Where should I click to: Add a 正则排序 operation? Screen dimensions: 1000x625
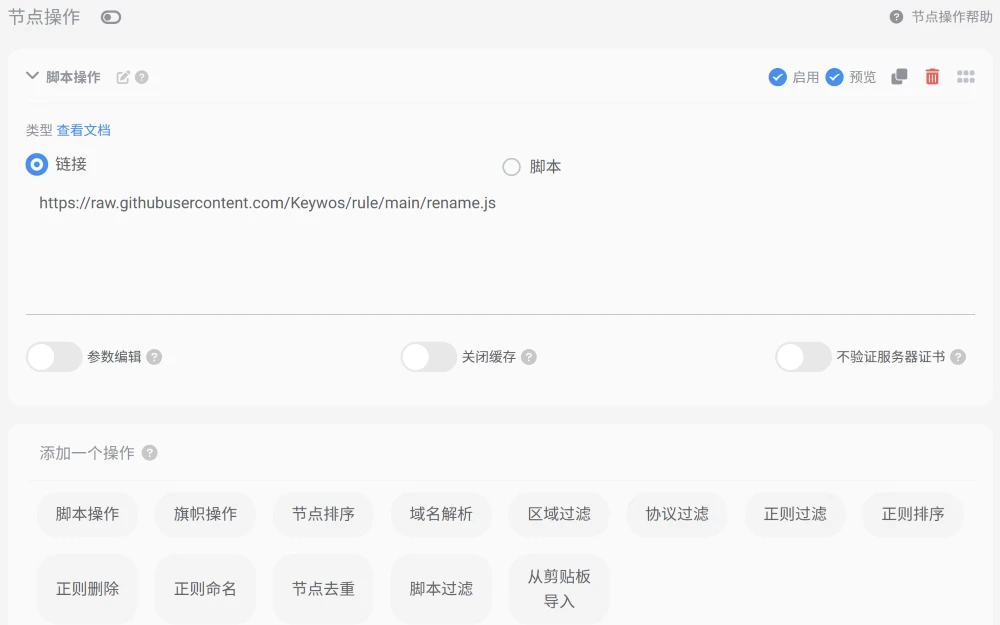coord(913,514)
